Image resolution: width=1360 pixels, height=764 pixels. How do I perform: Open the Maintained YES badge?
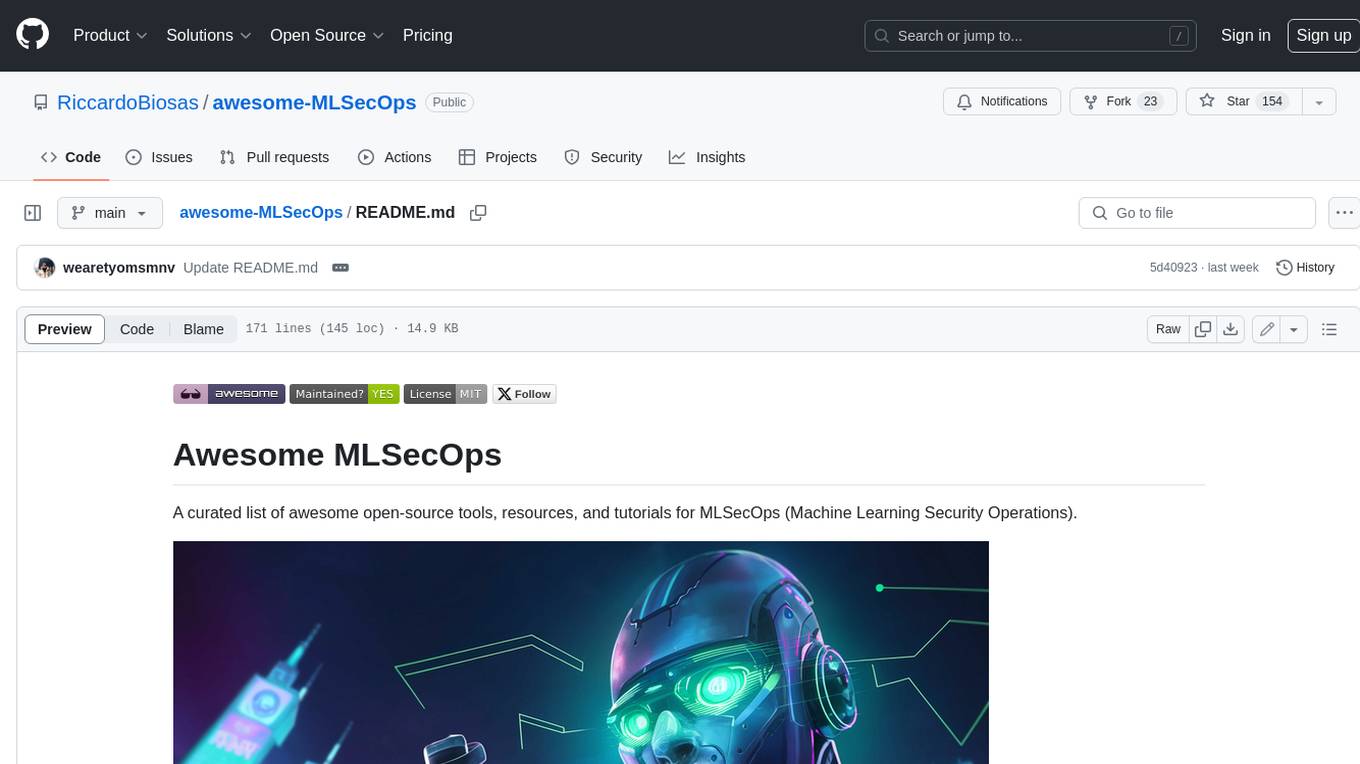point(344,394)
